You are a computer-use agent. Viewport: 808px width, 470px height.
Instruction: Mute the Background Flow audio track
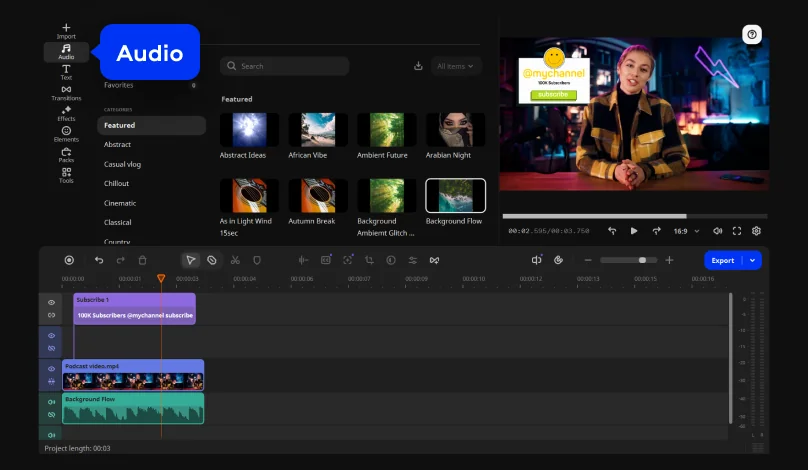(52, 402)
